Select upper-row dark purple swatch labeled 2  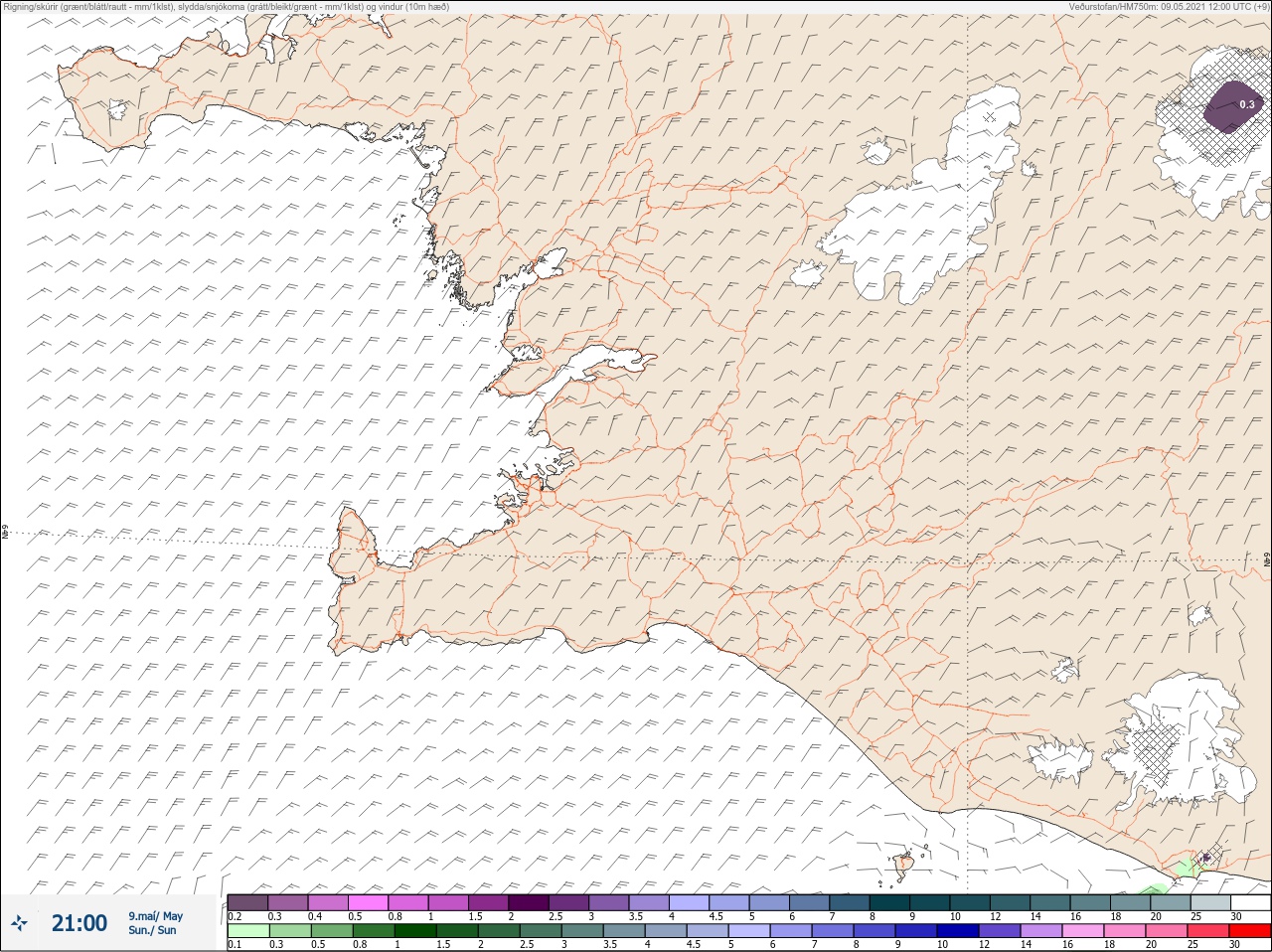(530, 902)
